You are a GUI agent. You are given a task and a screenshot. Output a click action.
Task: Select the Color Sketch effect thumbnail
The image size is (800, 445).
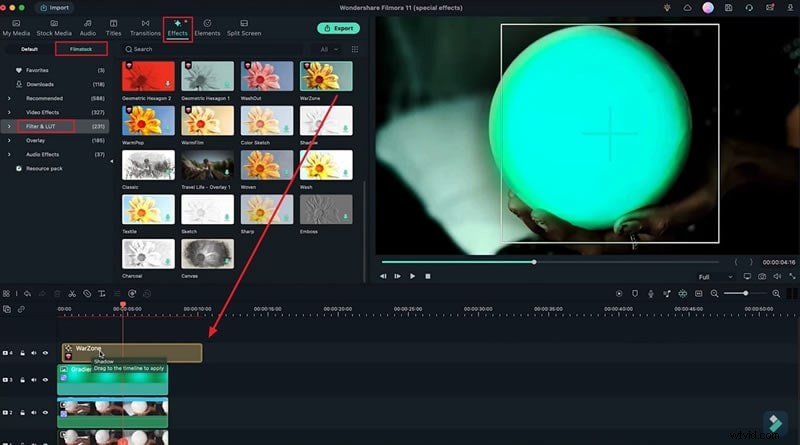[x=267, y=120]
